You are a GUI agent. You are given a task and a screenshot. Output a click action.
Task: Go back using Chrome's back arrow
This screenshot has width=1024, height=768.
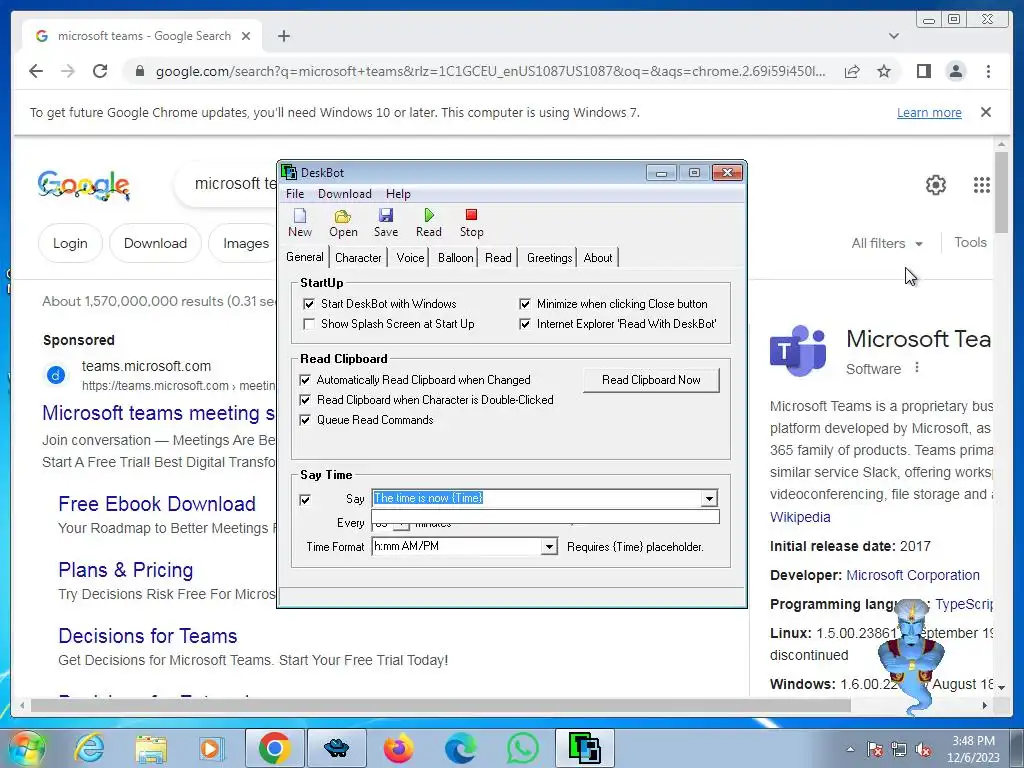(36, 71)
